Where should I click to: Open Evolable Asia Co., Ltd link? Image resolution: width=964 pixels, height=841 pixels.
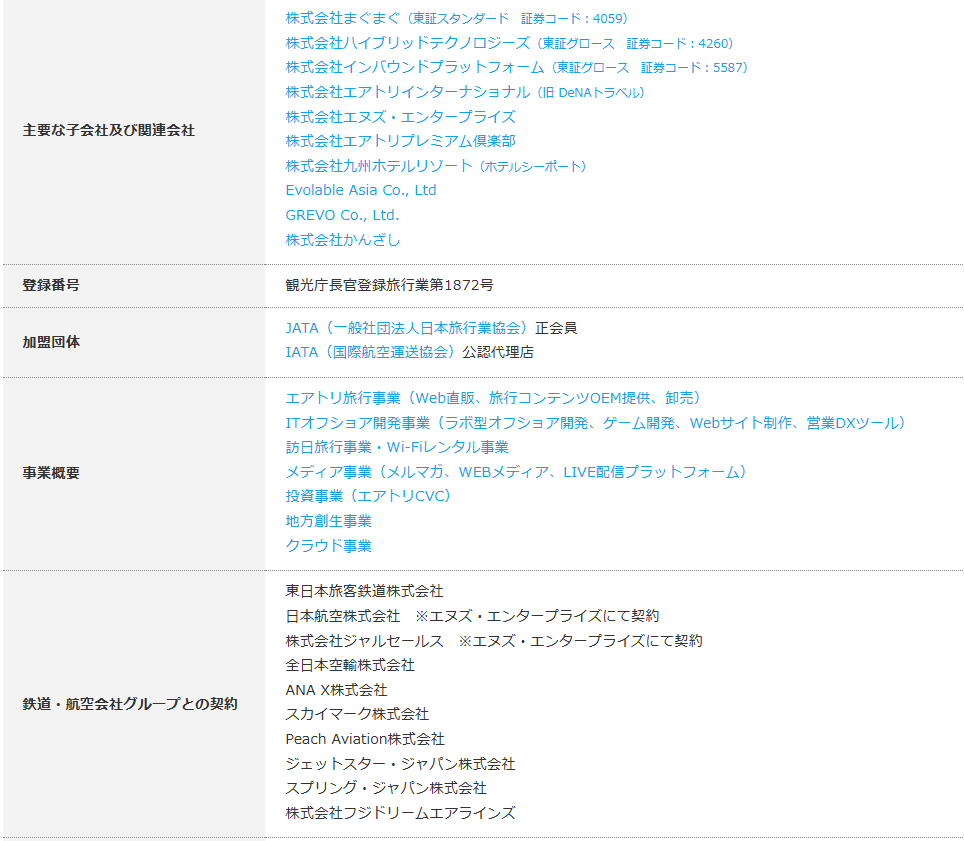point(361,191)
